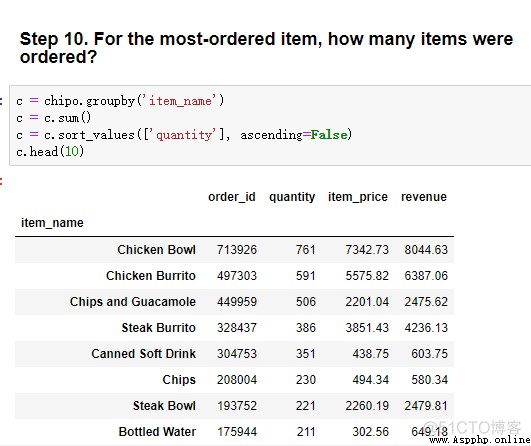Image resolution: width=531 pixels, height=446 pixels.
Task: Click the c.head(10) code line
Action: [50, 151]
